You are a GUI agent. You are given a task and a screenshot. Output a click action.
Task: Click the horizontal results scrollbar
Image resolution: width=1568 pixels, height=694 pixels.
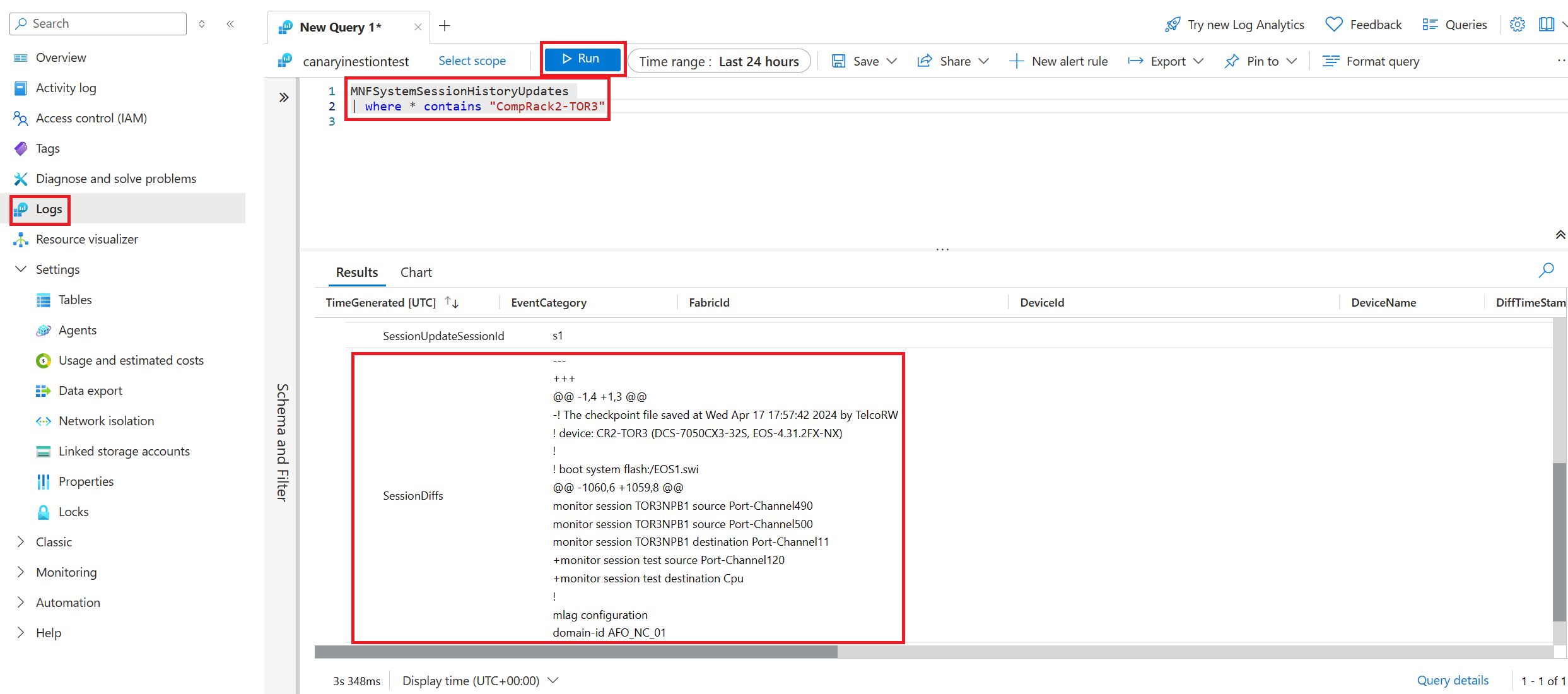point(576,651)
